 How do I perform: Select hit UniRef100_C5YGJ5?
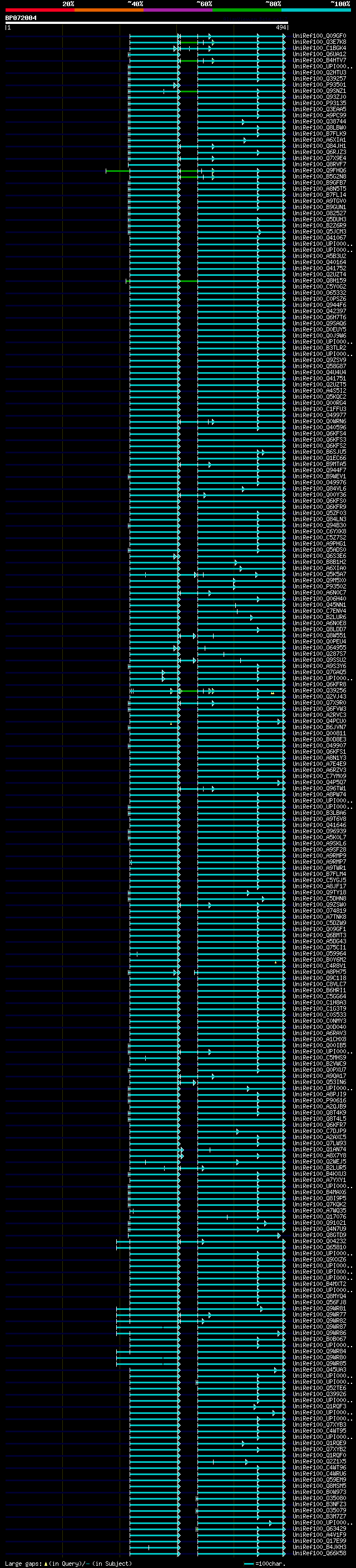[x=319, y=880]
